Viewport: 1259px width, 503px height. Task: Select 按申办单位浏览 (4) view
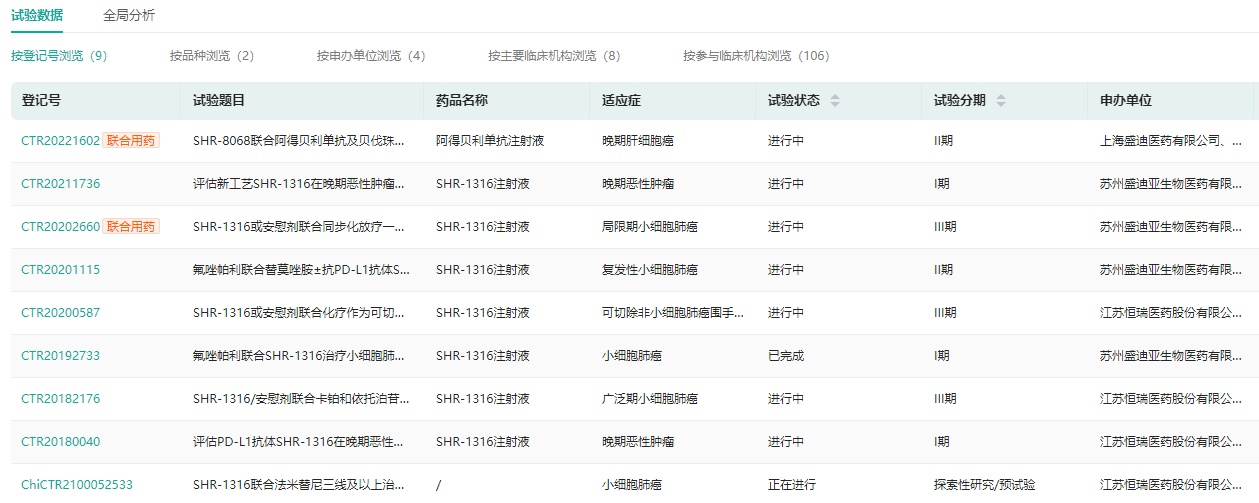(371, 56)
